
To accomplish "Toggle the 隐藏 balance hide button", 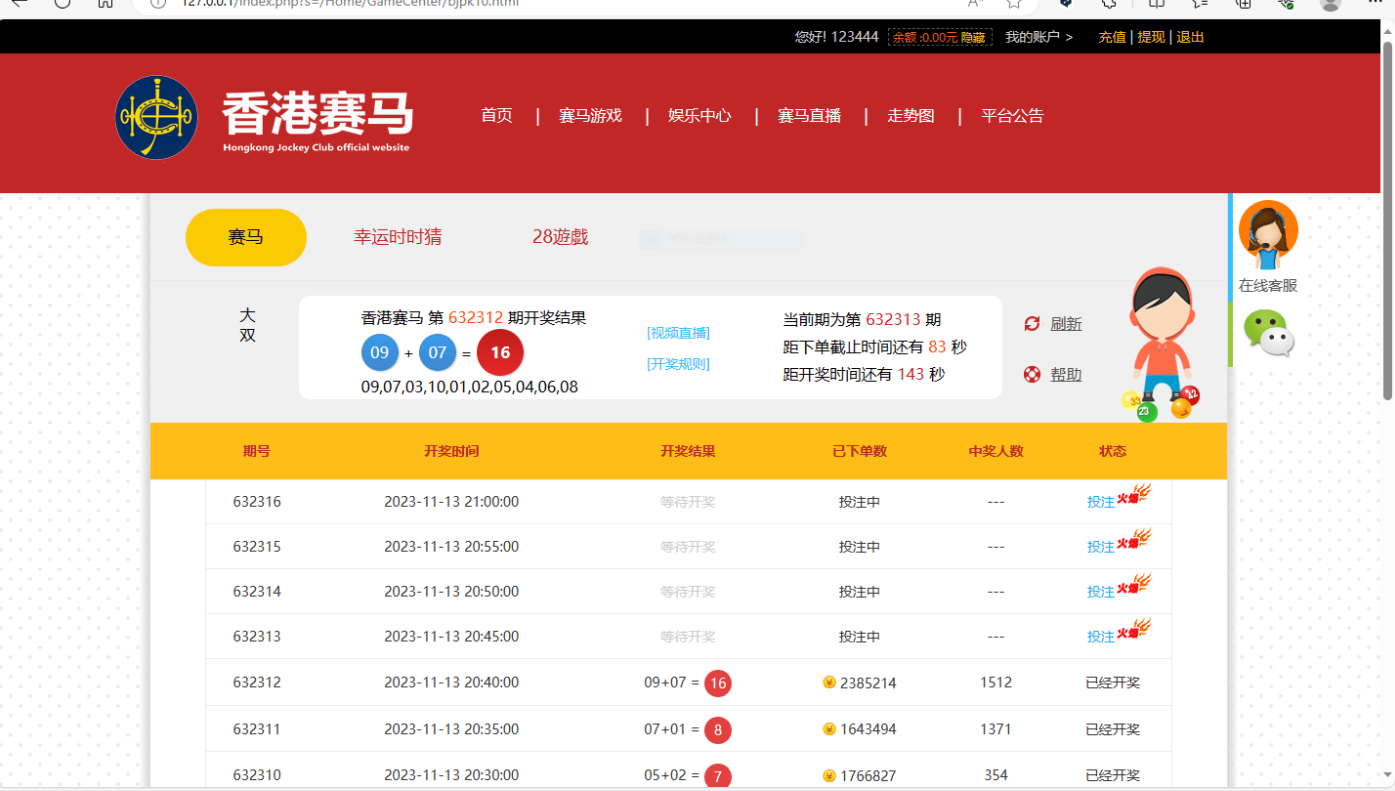I will point(973,38).
